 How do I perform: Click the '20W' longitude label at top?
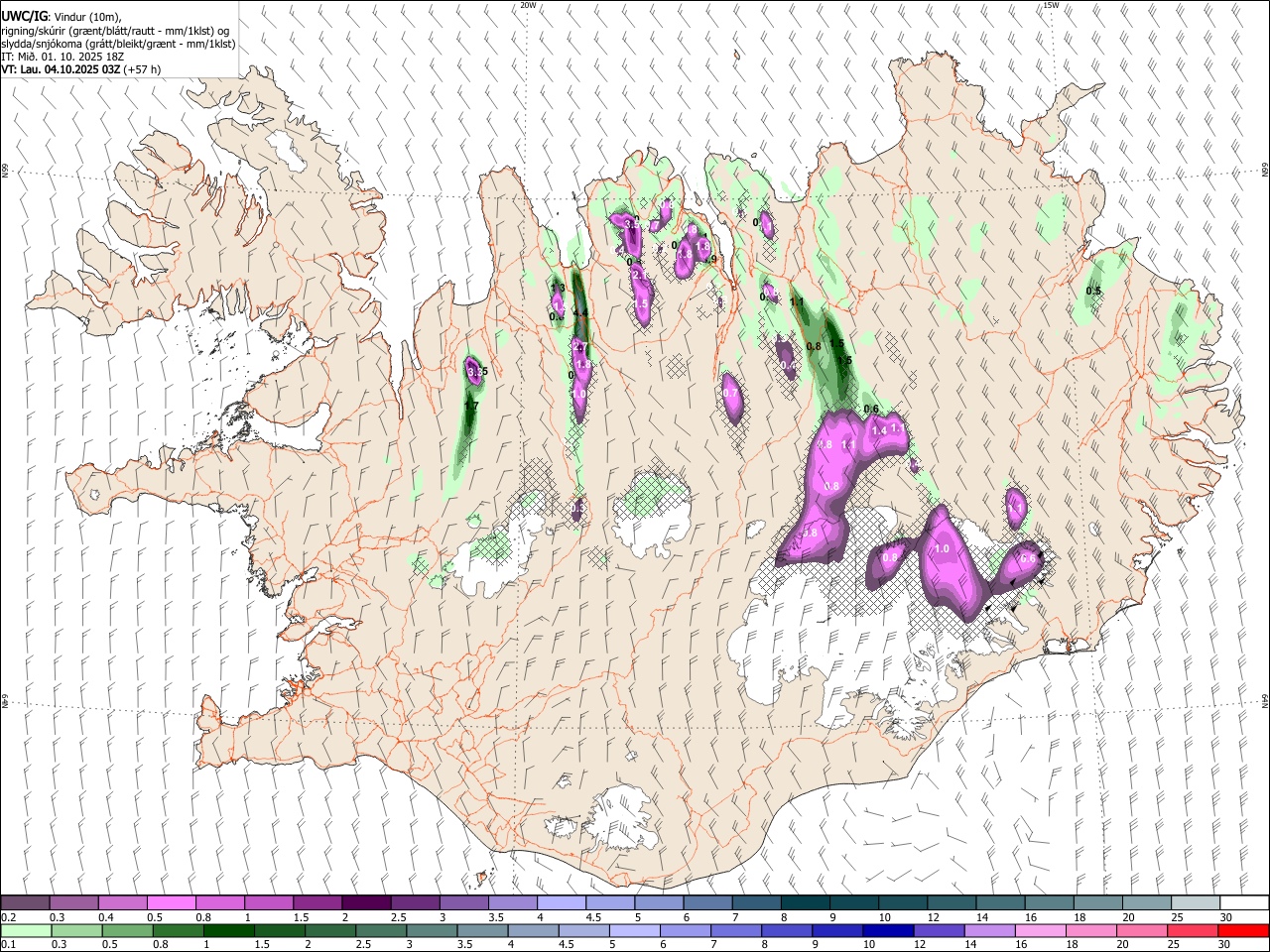[x=529, y=5]
